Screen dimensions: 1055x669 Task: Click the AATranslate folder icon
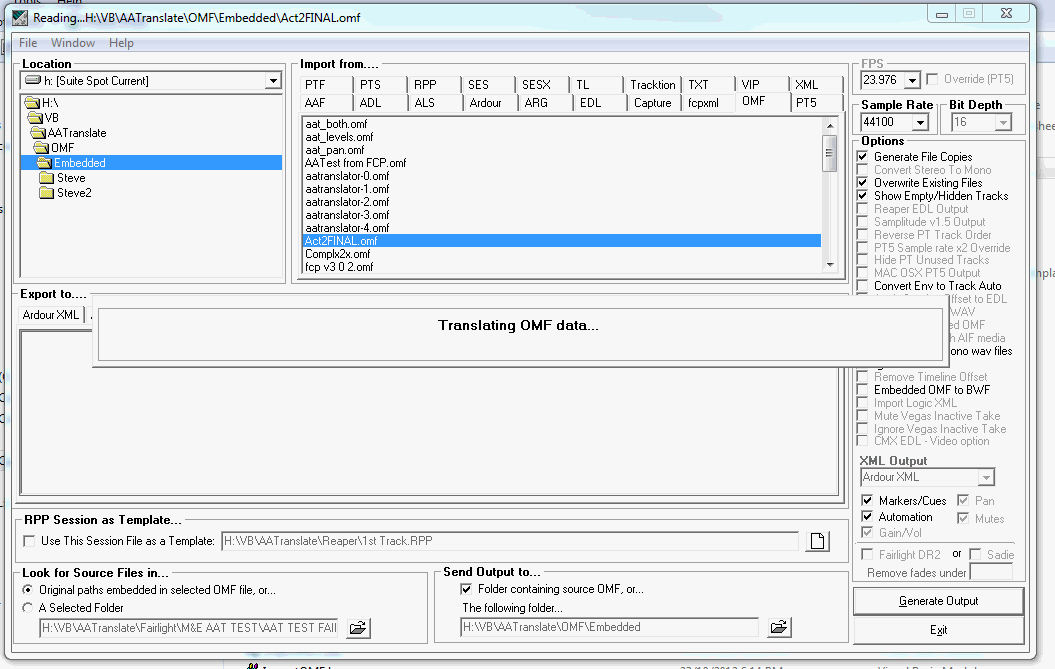[x=38, y=133]
